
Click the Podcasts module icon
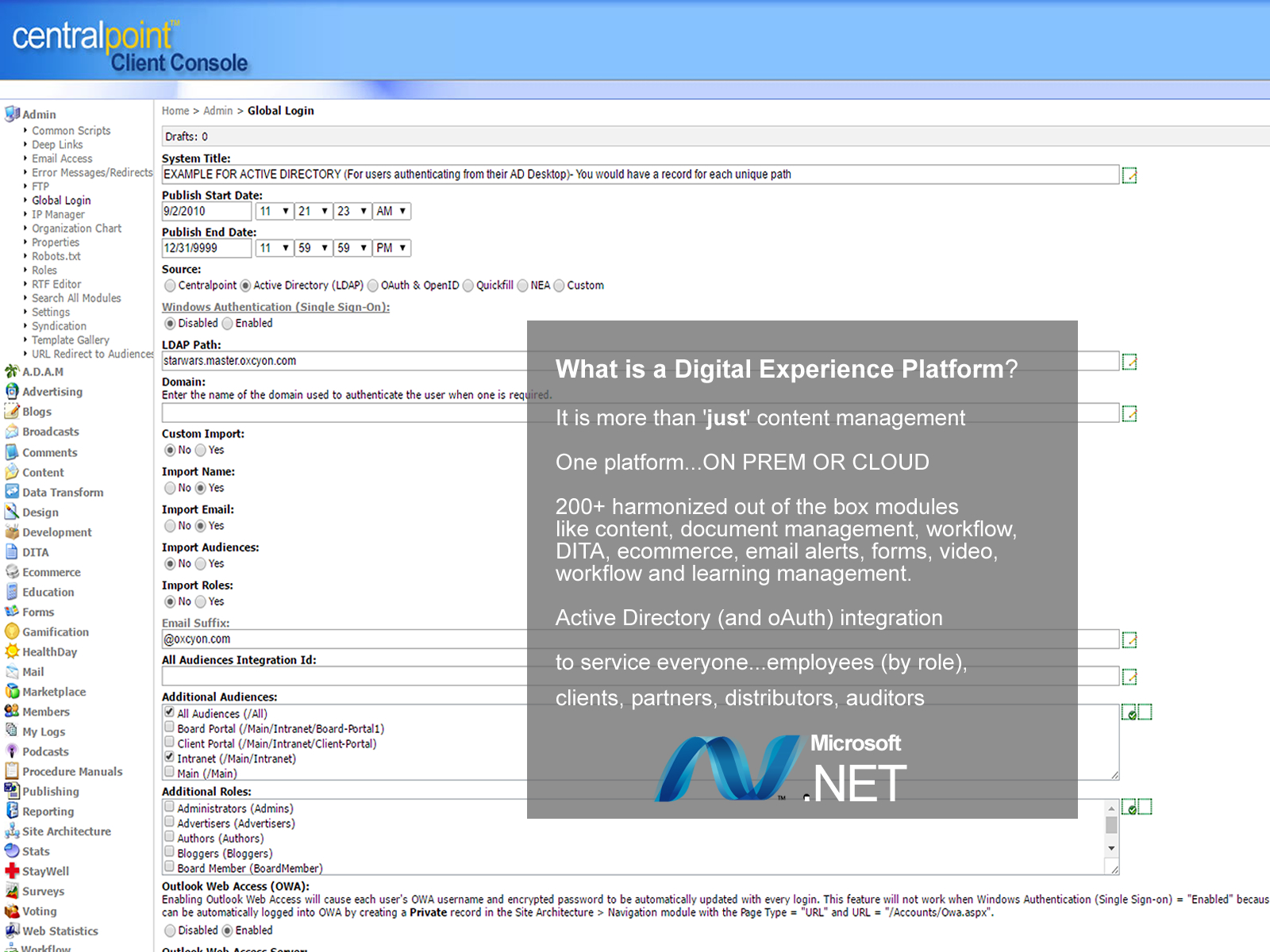tap(12, 751)
